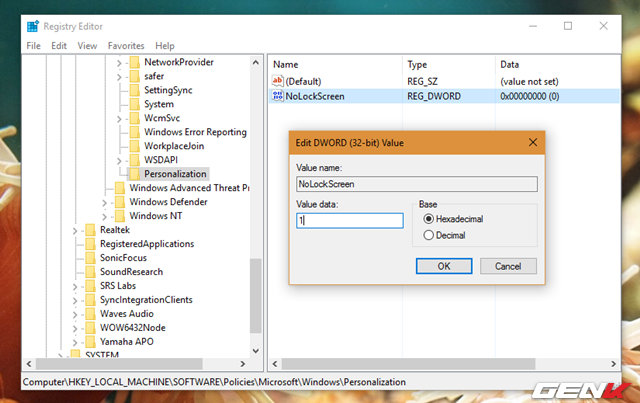Click values pane scroll right arrow
The image size is (640, 403).
click(x=613, y=363)
